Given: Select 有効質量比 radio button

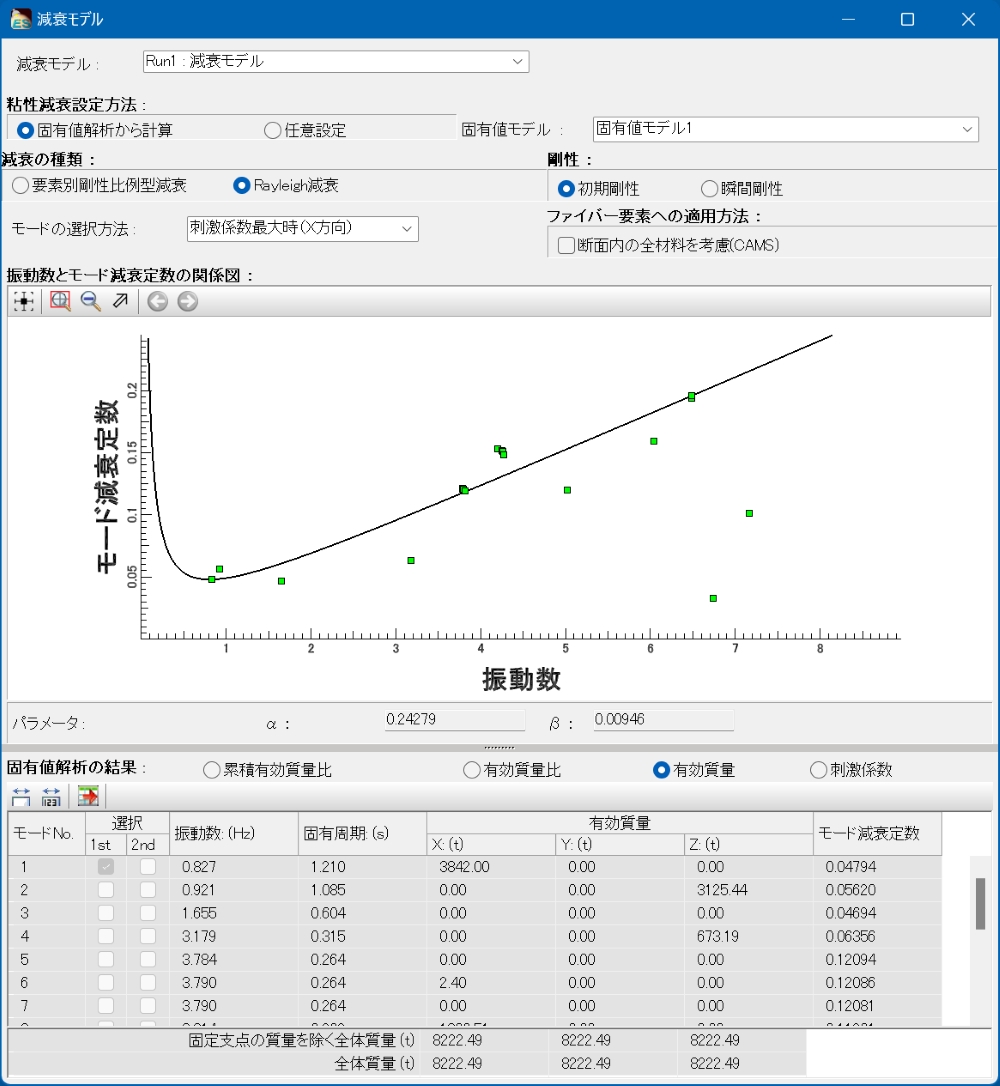Looking at the screenshot, I should click(x=472, y=770).
